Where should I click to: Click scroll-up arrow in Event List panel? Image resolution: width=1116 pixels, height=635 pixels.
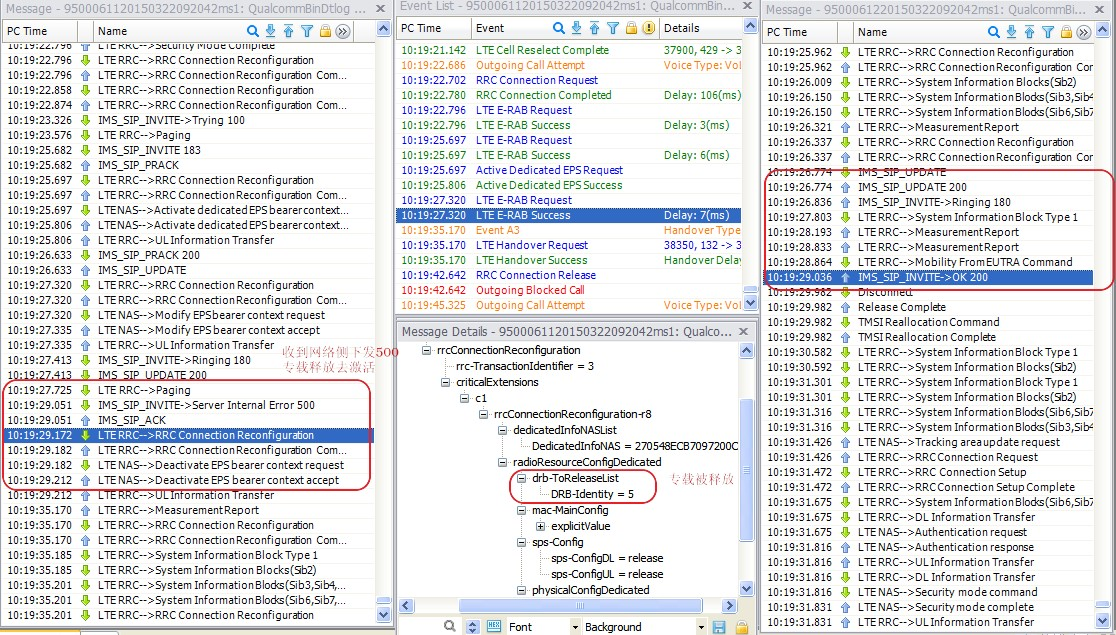pos(749,27)
